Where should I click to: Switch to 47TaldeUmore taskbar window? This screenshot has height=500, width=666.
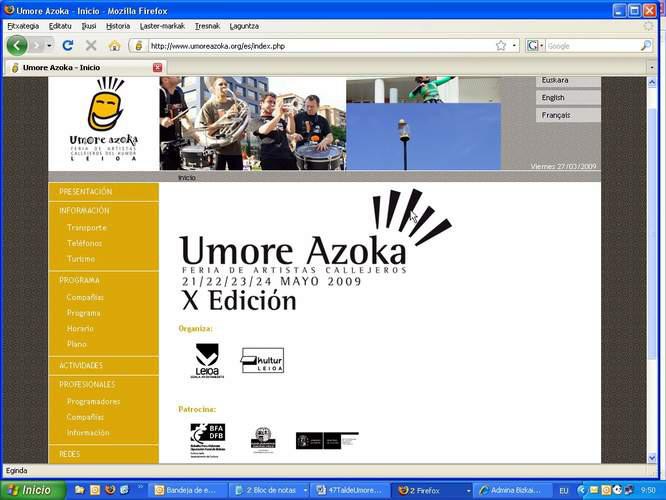(350, 490)
